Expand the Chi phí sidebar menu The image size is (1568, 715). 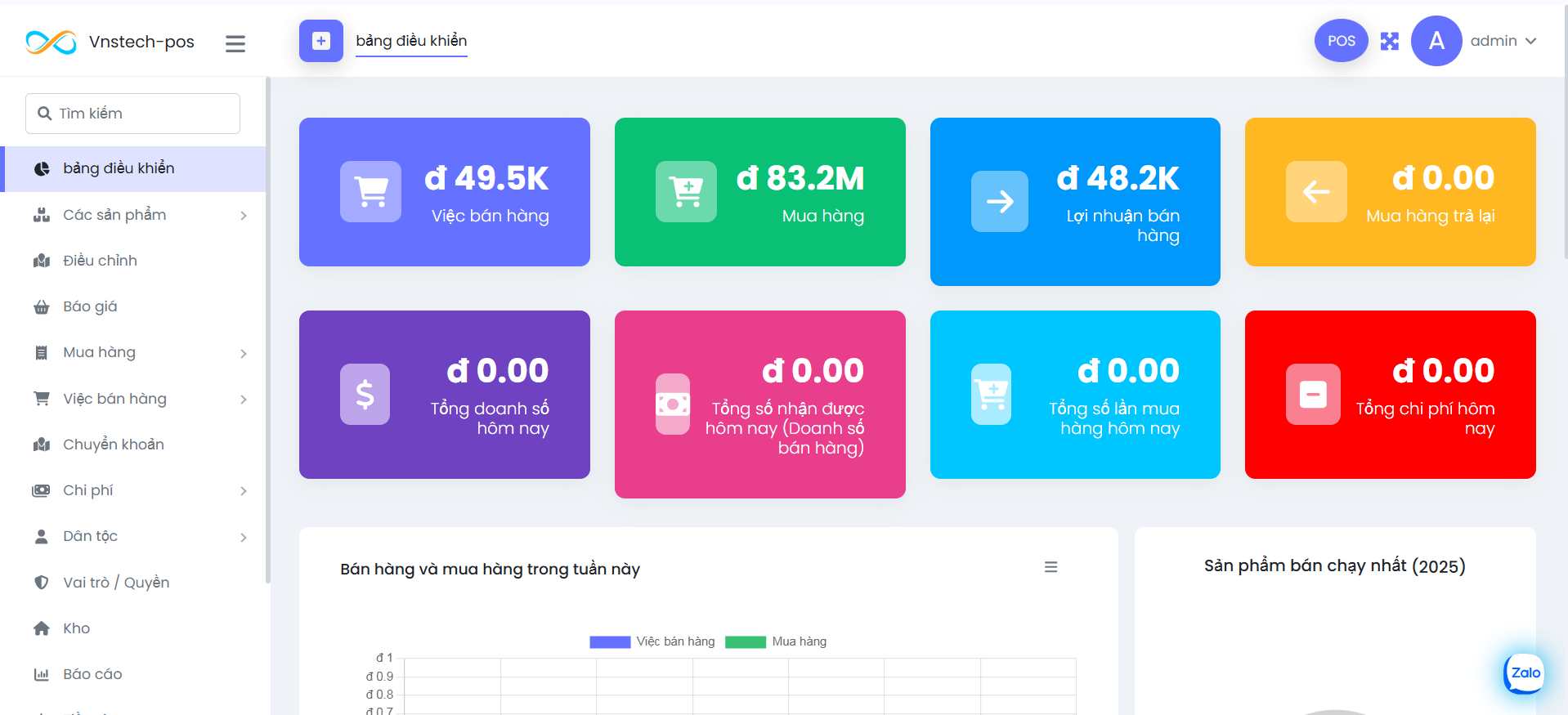pos(139,490)
